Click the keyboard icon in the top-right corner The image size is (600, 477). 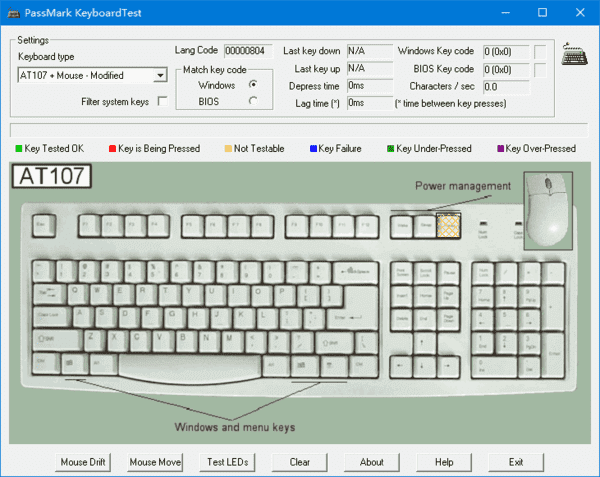[574, 54]
